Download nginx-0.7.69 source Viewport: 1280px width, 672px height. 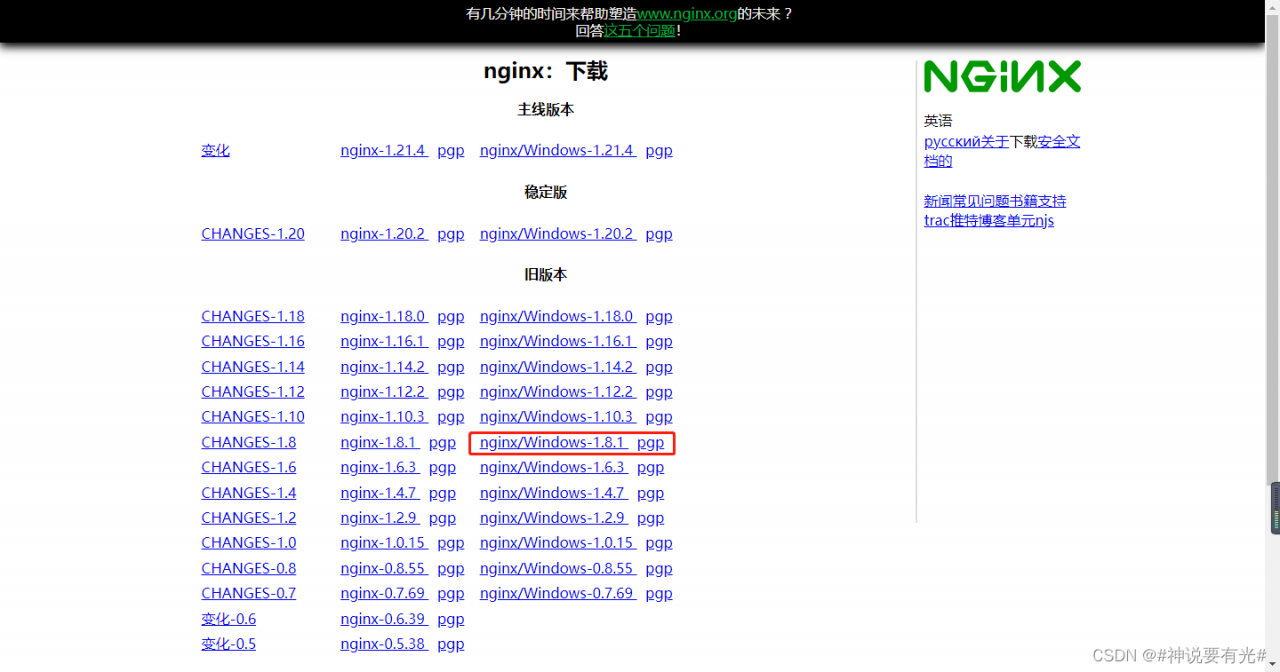(384, 593)
